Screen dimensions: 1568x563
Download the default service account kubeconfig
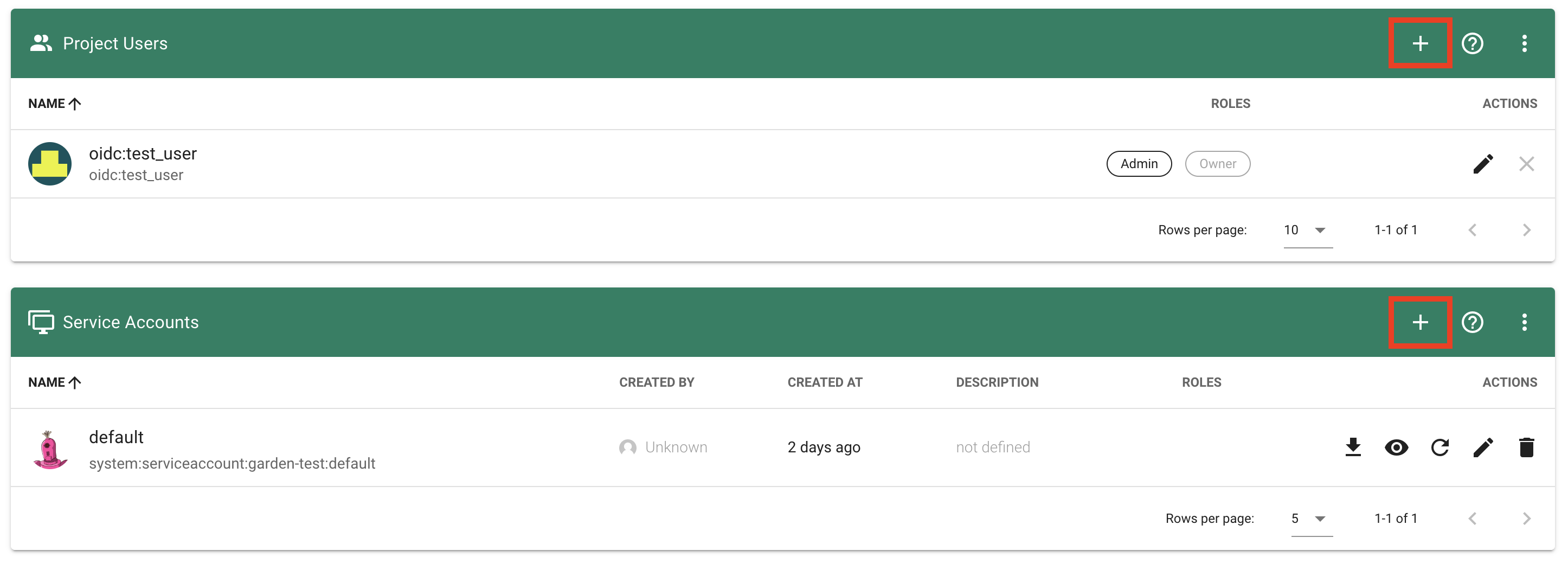pos(1354,447)
